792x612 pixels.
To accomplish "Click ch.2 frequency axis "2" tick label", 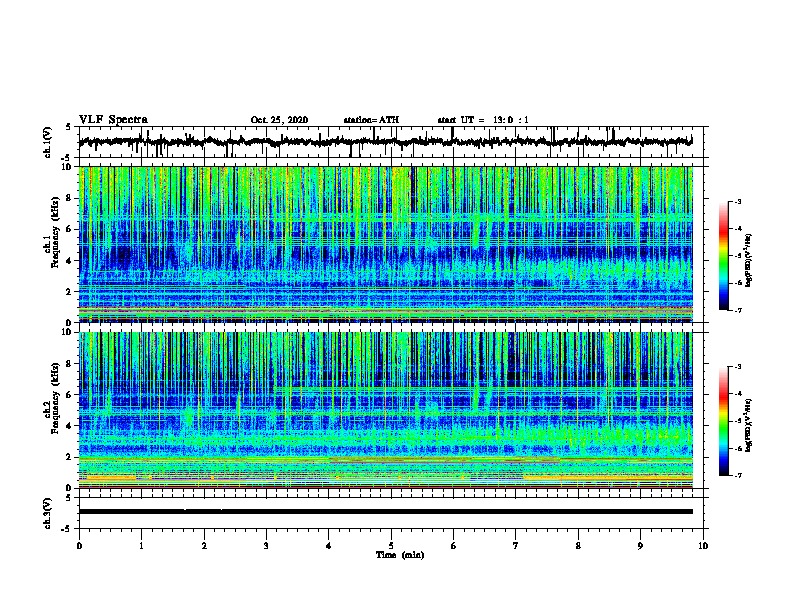I will (69, 457).
